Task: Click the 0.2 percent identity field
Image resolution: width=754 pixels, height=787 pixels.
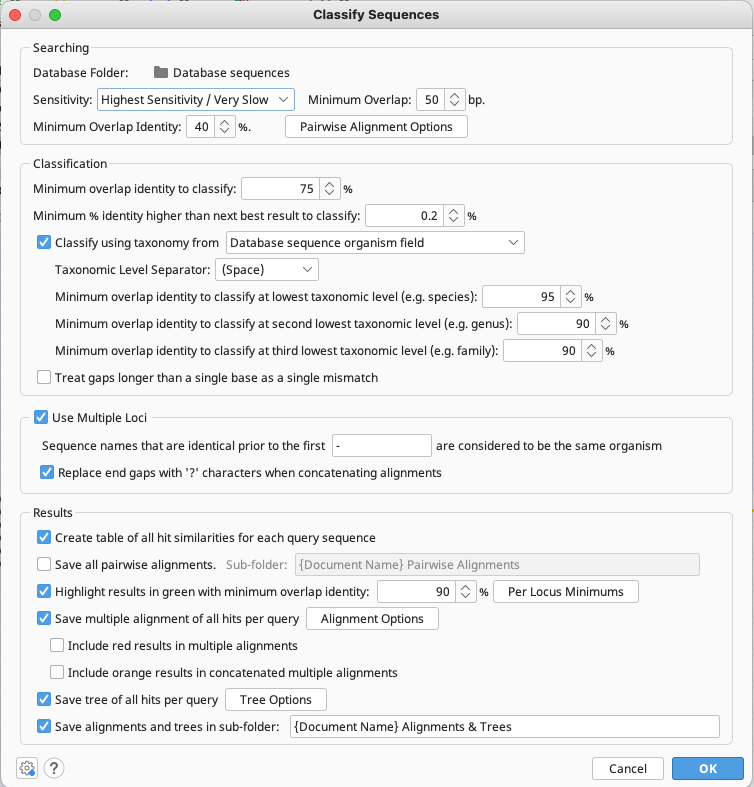Action: point(405,216)
